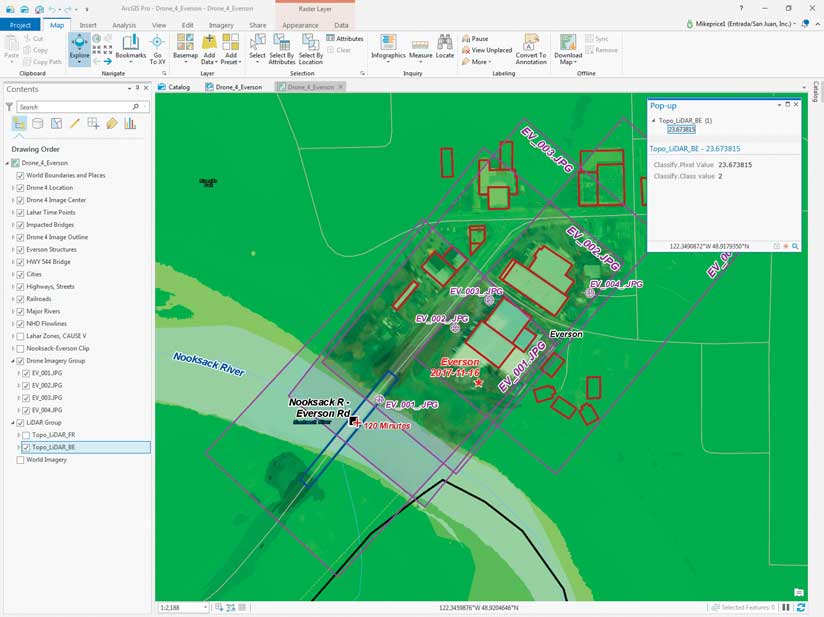824x617 pixels.
Task: Enable Lahar Zones, CAUSE V layer
Action: [20, 336]
